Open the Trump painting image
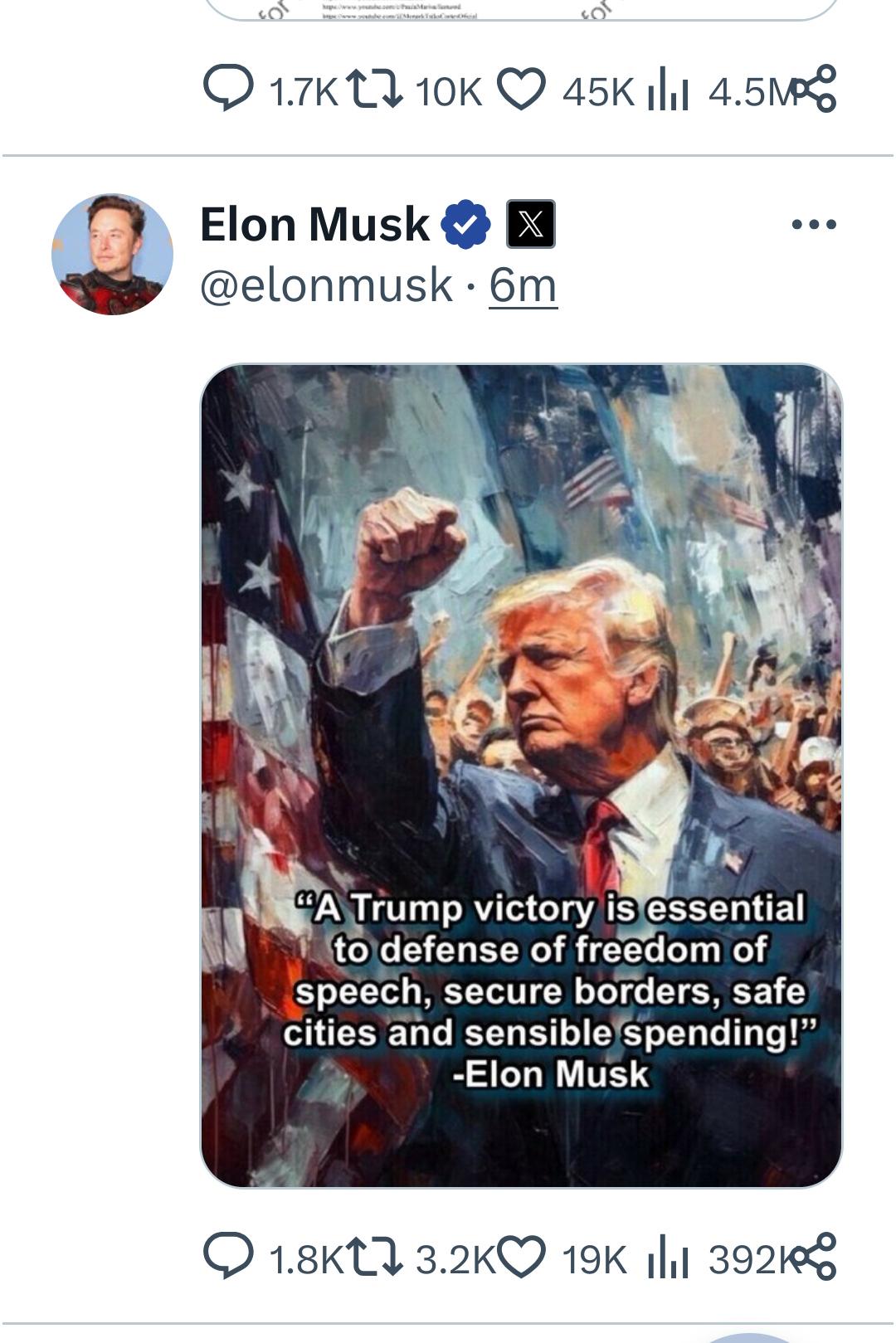The height and width of the screenshot is (1343, 896). coord(521,776)
